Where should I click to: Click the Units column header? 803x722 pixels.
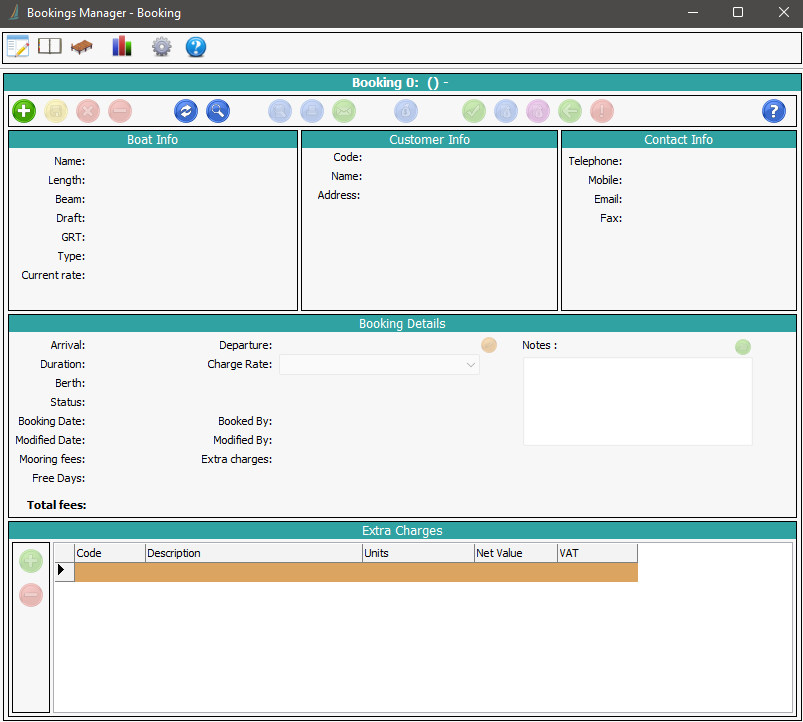418,553
